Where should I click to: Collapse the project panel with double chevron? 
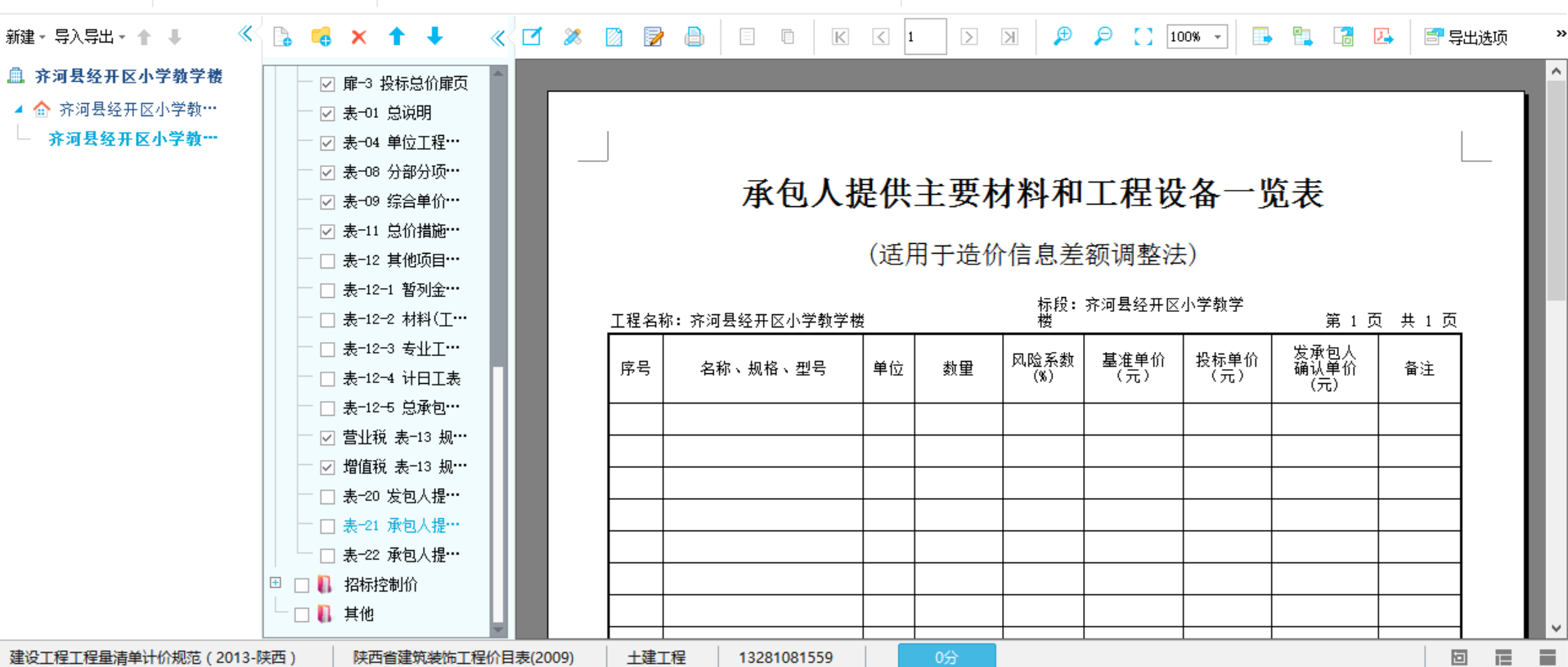point(245,34)
